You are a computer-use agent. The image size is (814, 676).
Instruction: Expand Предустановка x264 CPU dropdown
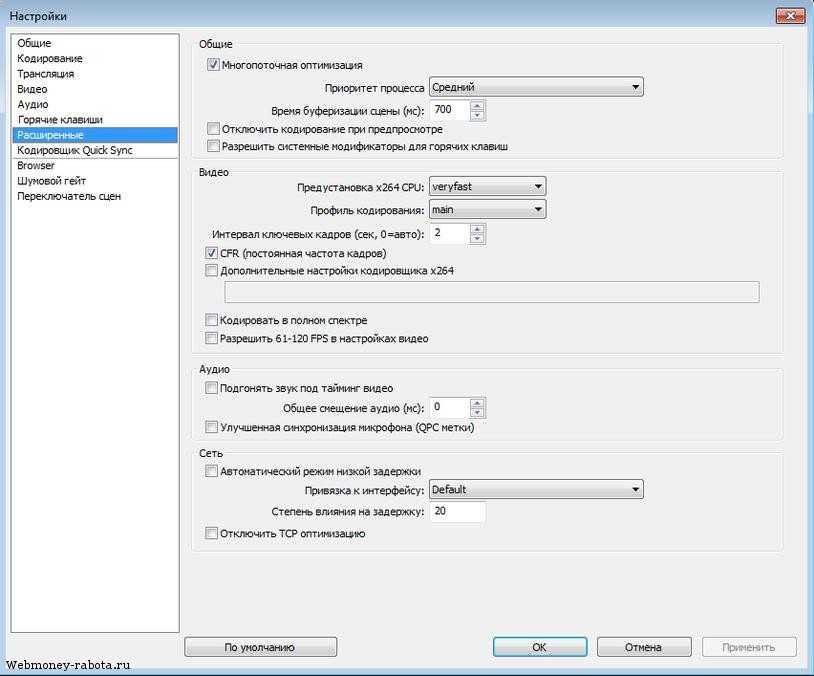(x=487, y=186)
